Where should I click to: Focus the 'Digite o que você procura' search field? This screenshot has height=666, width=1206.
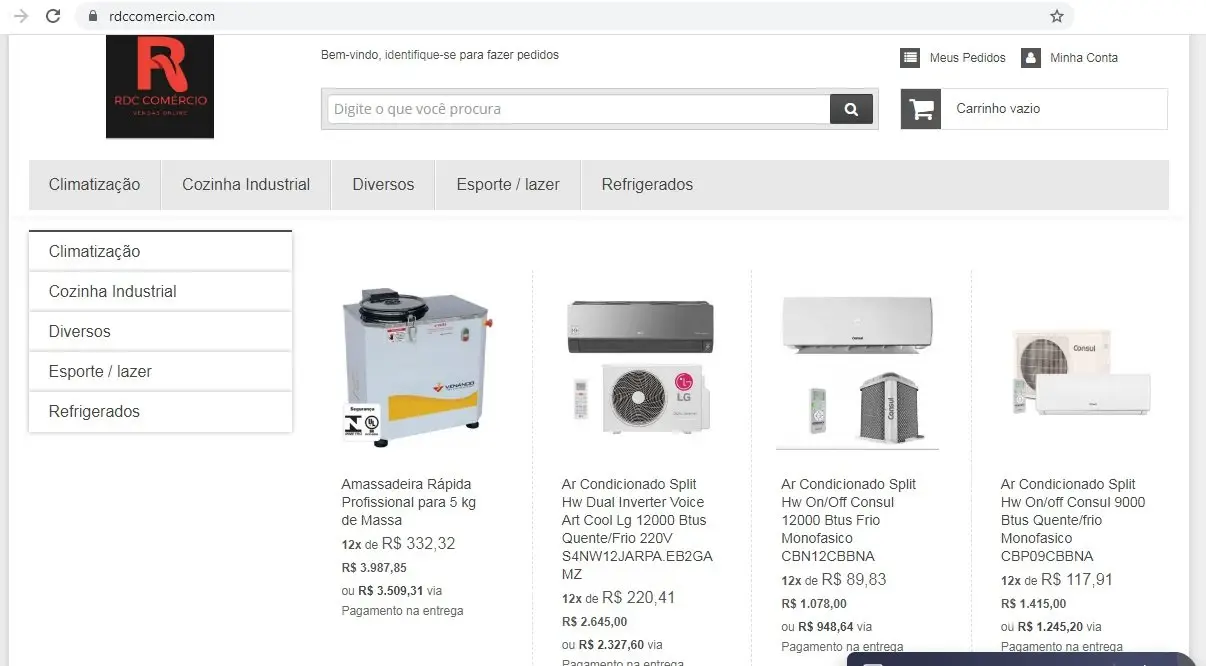(x=578, y=109)
